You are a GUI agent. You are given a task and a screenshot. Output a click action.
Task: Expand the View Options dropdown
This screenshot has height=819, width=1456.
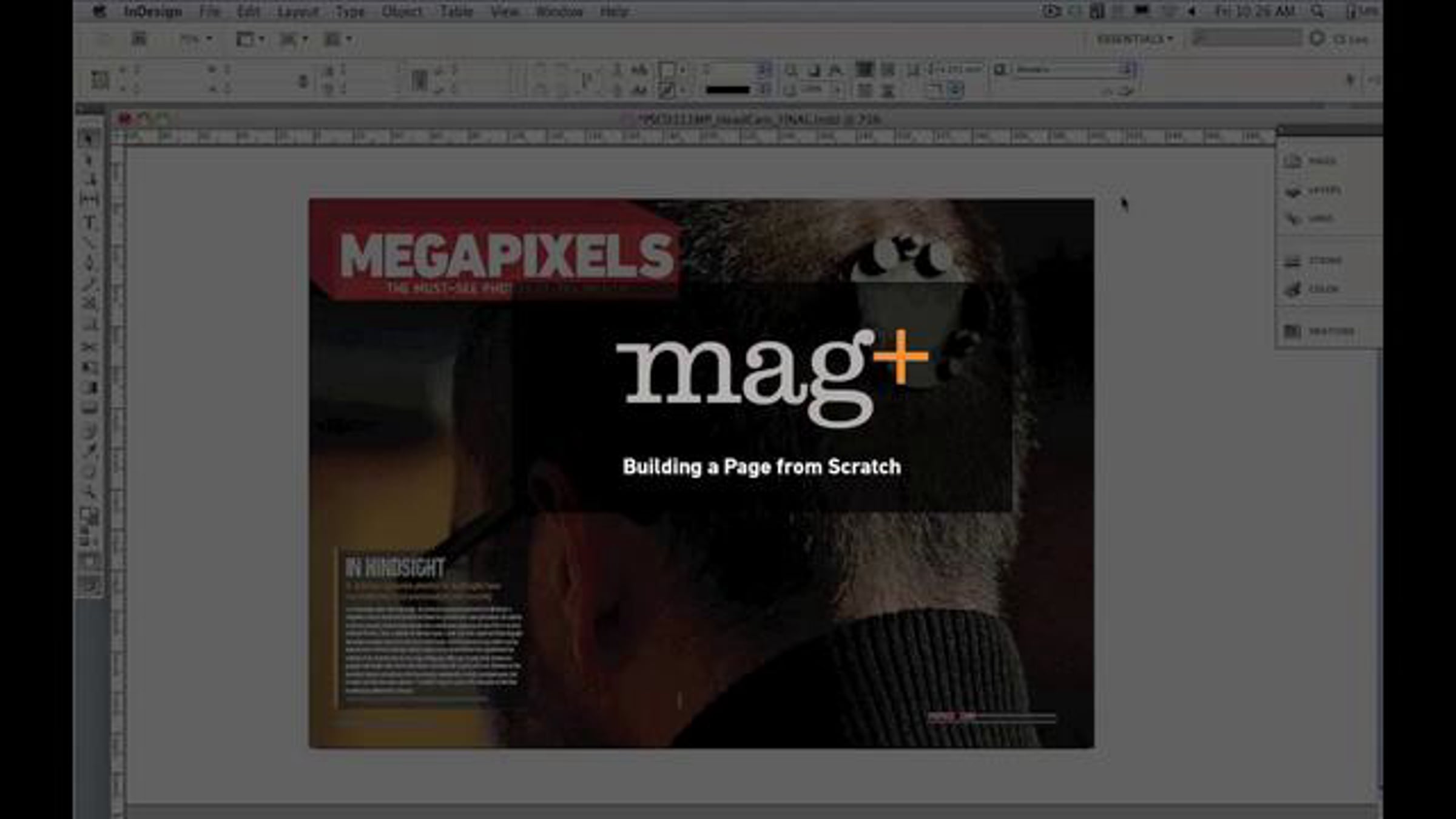(250, 39)
